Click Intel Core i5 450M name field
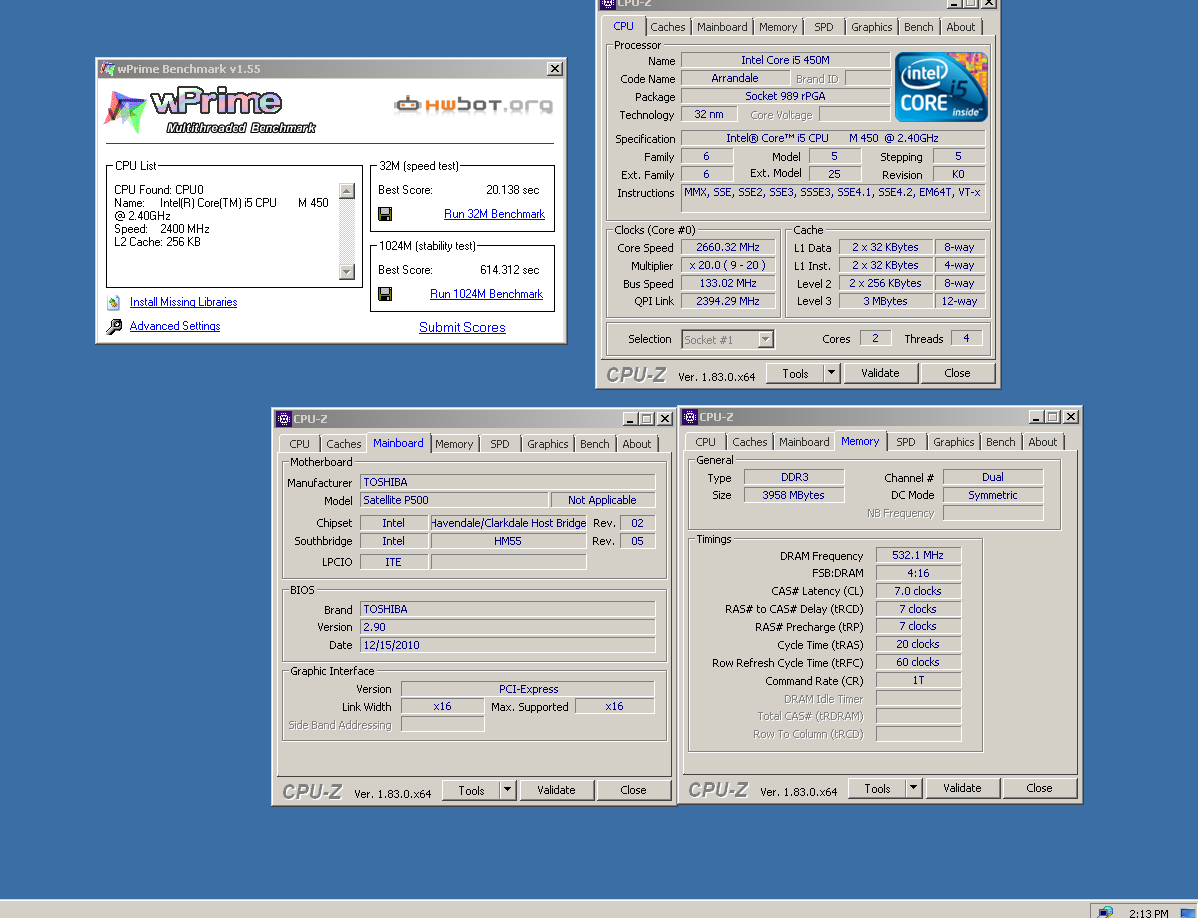The image size is (1198, 918). tap(785, 60)
